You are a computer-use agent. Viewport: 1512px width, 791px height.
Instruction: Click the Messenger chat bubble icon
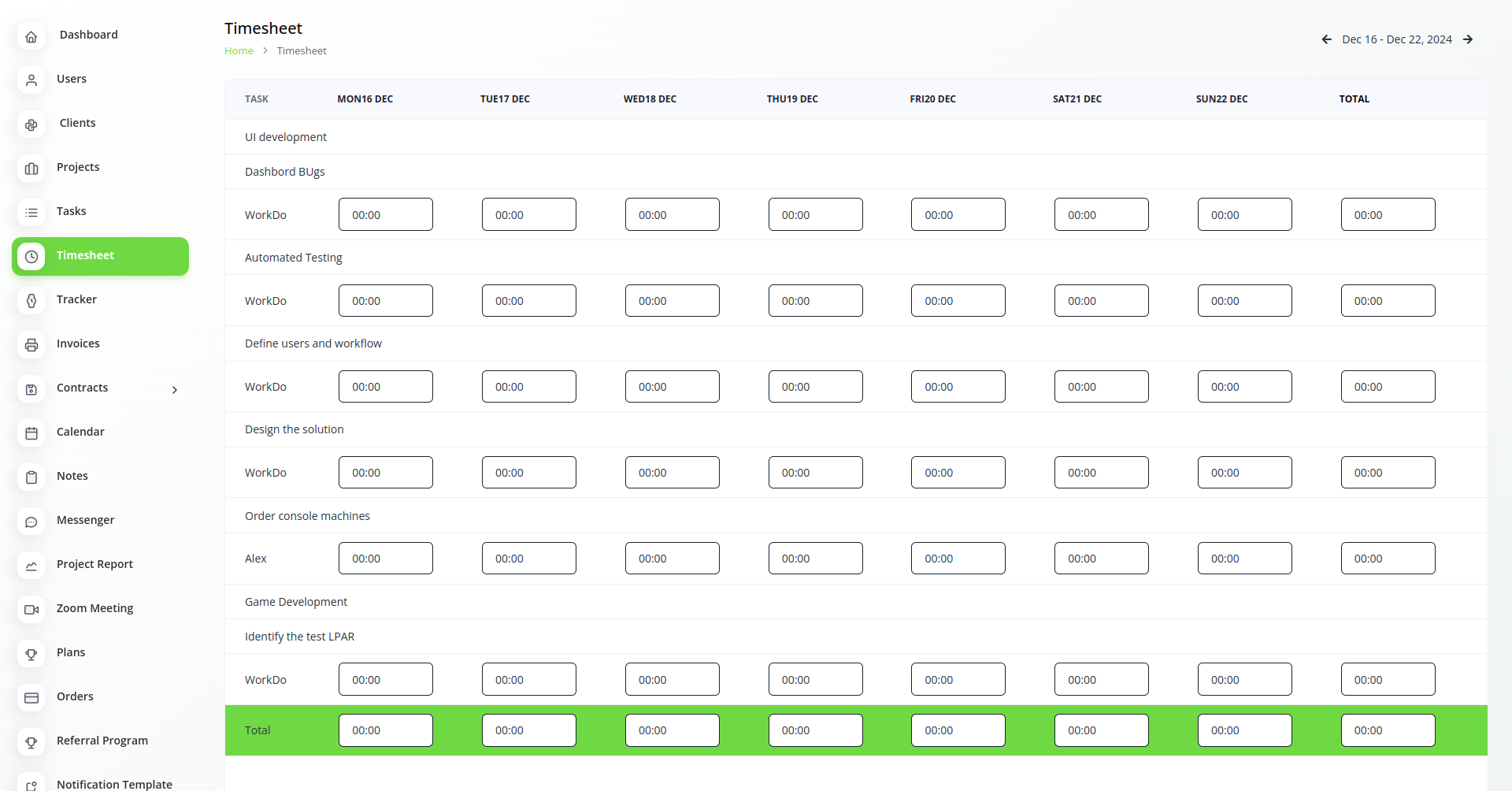(31, 522)
